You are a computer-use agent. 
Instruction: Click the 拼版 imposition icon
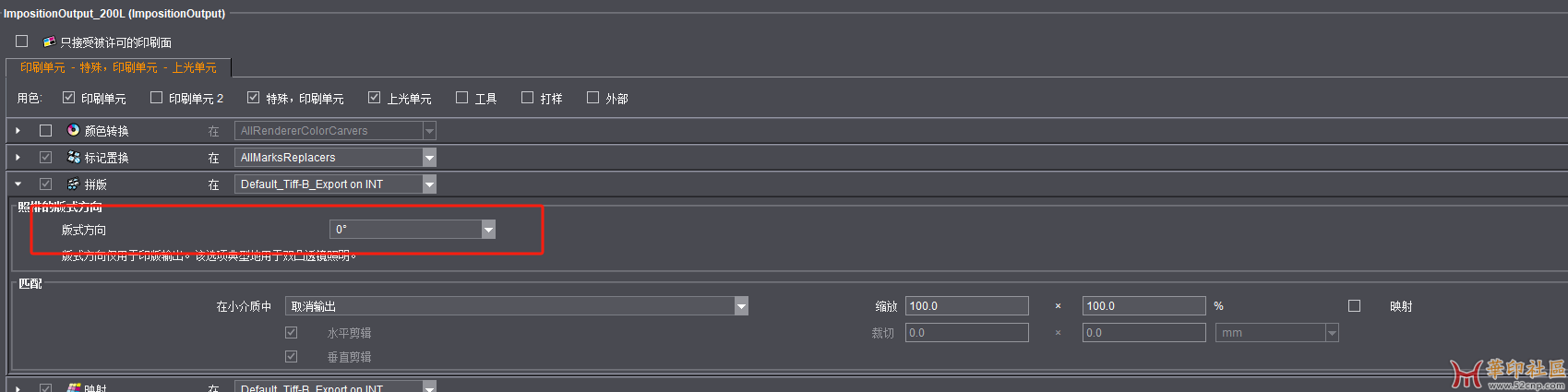pos(74,184)
